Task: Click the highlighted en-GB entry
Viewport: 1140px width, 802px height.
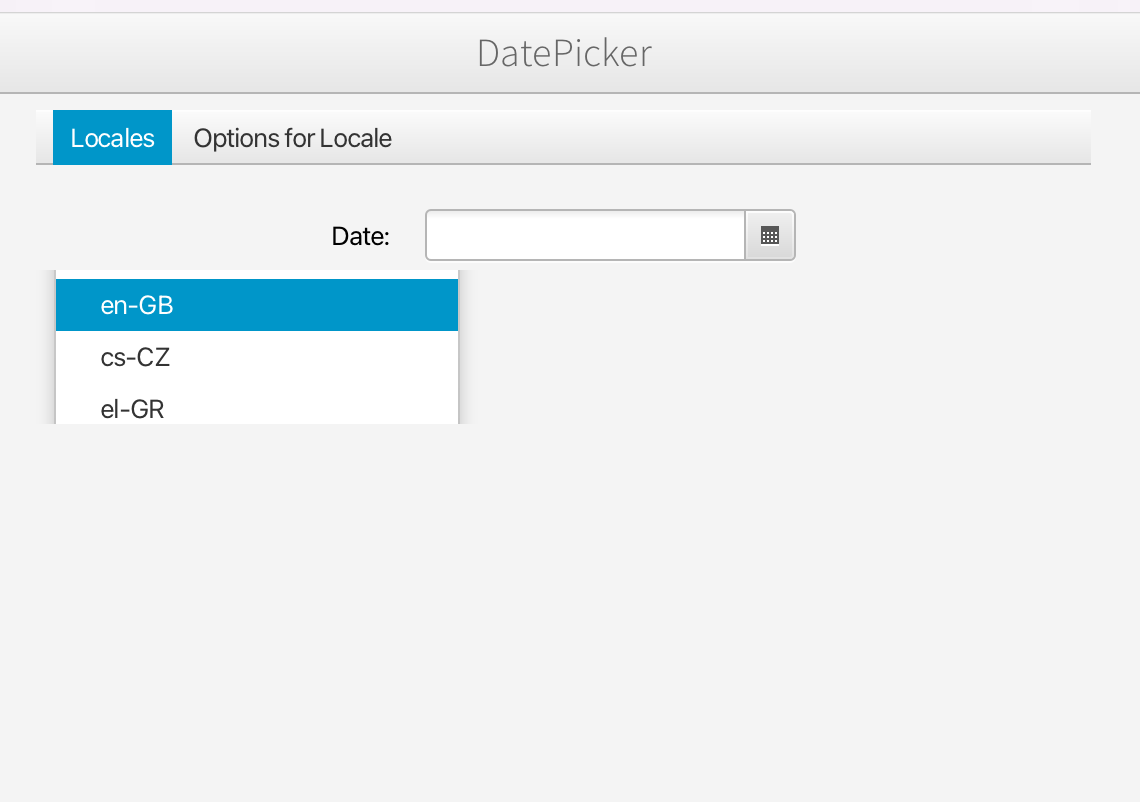Action: [x=256, y=305]
